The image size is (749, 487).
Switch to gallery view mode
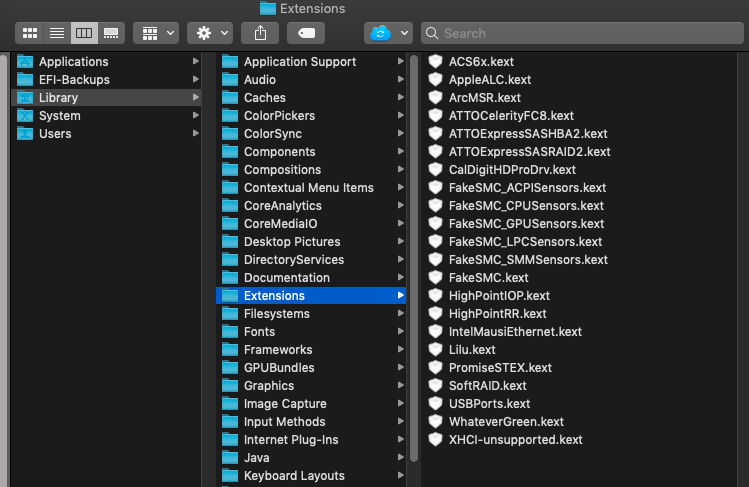[111, 33]
